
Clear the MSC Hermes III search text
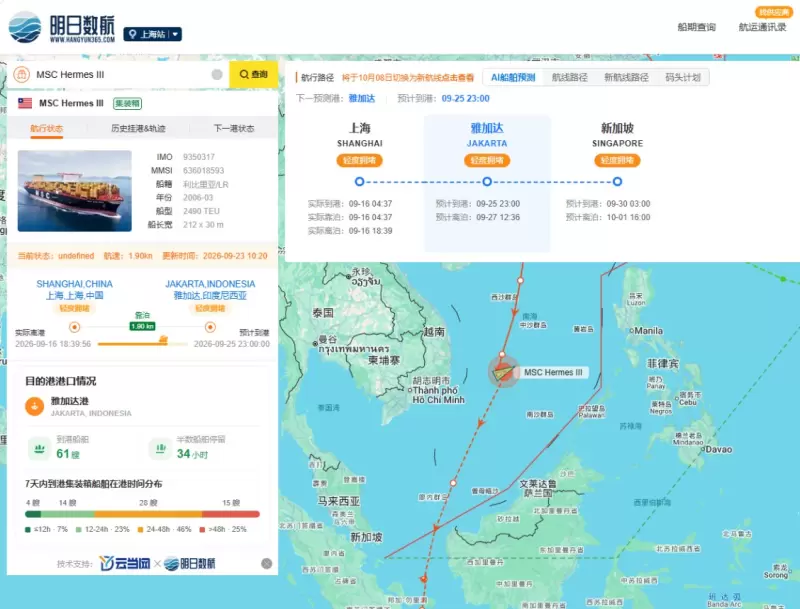217,74
